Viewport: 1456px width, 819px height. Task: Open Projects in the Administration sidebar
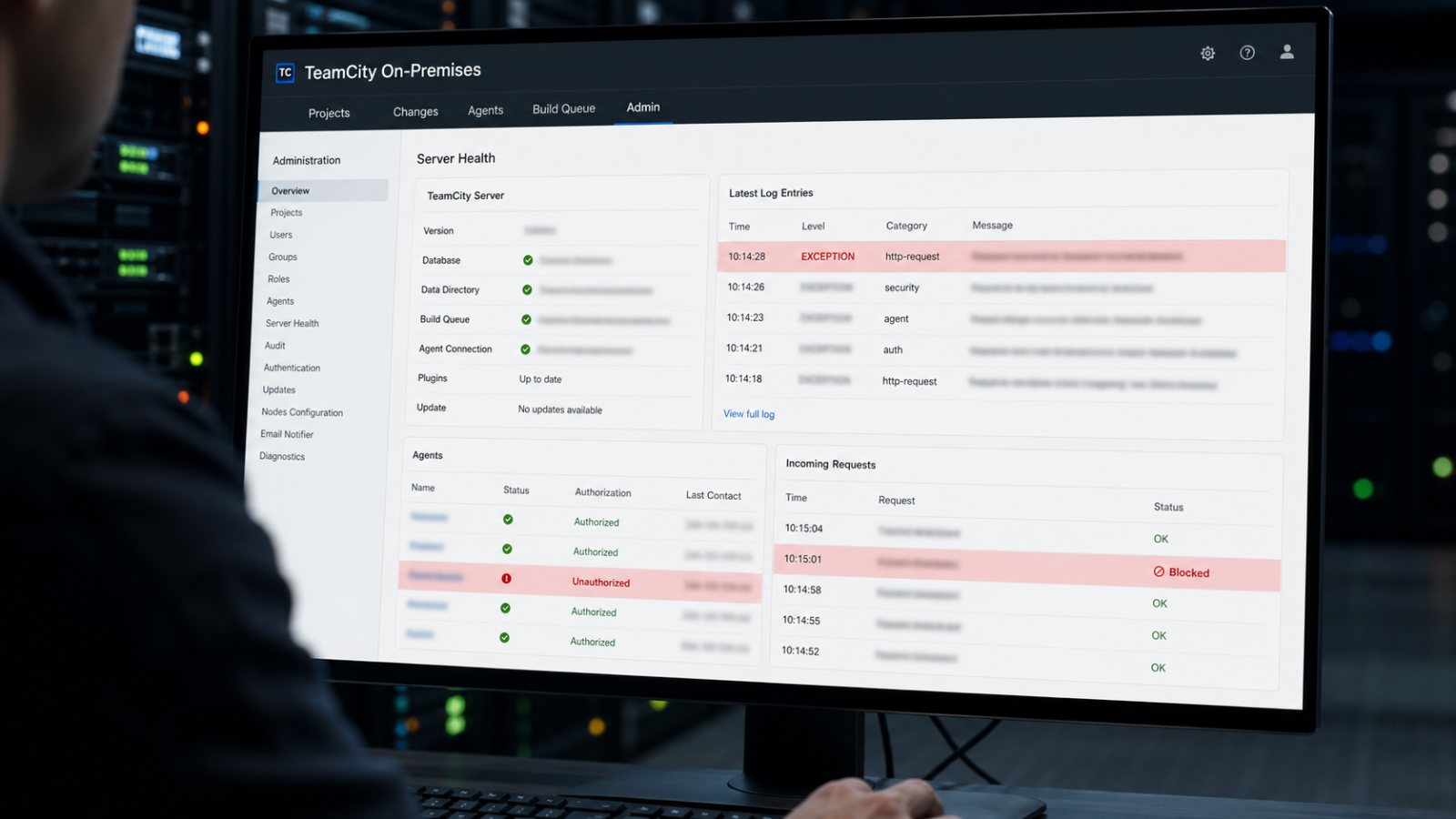pos(287,213)
